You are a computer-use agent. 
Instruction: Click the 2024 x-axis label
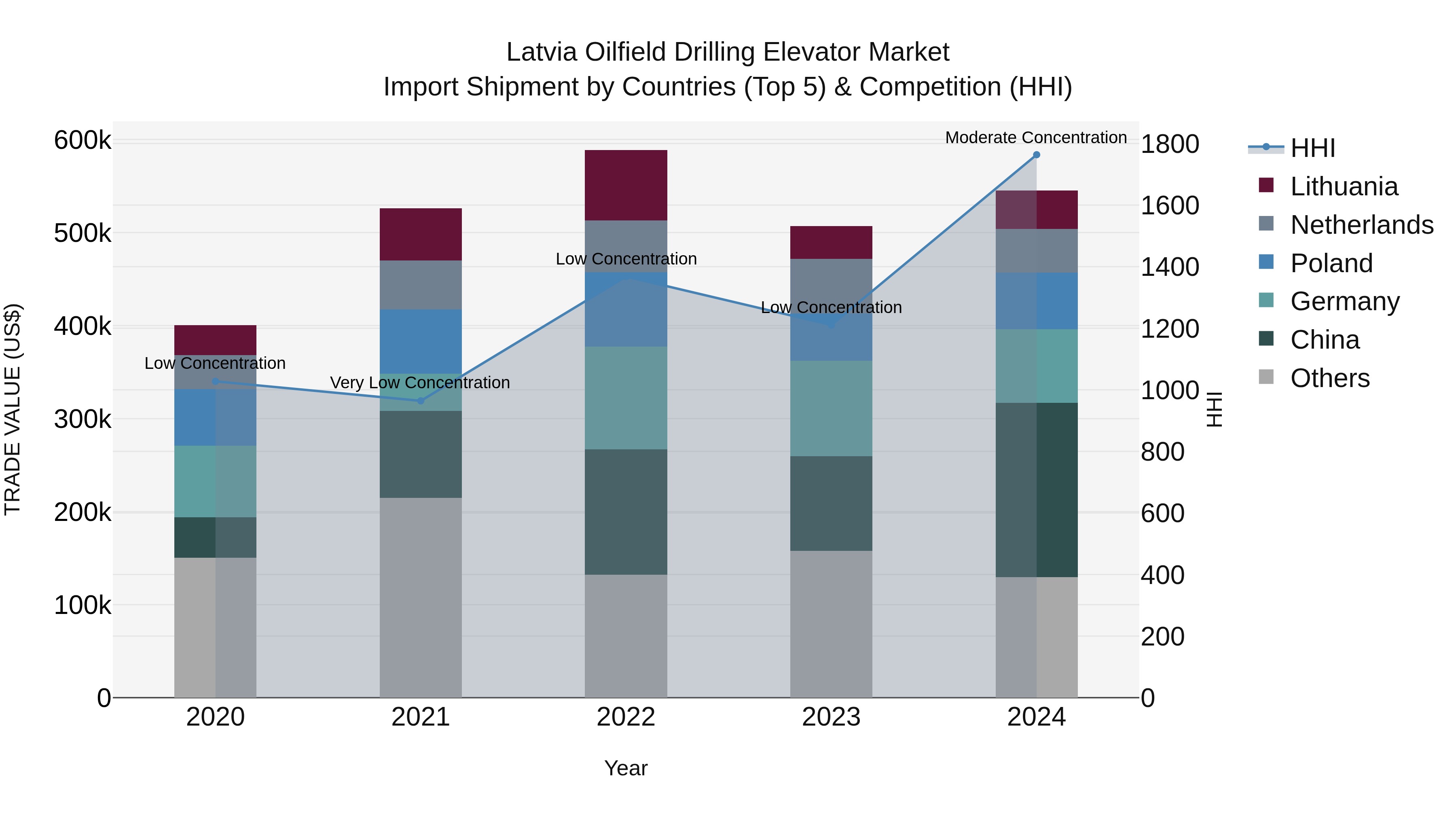[x=1037, y=717]
